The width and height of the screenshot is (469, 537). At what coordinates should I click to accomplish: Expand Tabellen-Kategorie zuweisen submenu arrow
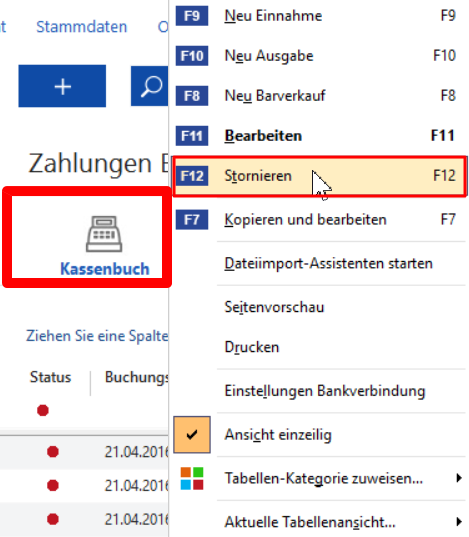tap(459, 478)
